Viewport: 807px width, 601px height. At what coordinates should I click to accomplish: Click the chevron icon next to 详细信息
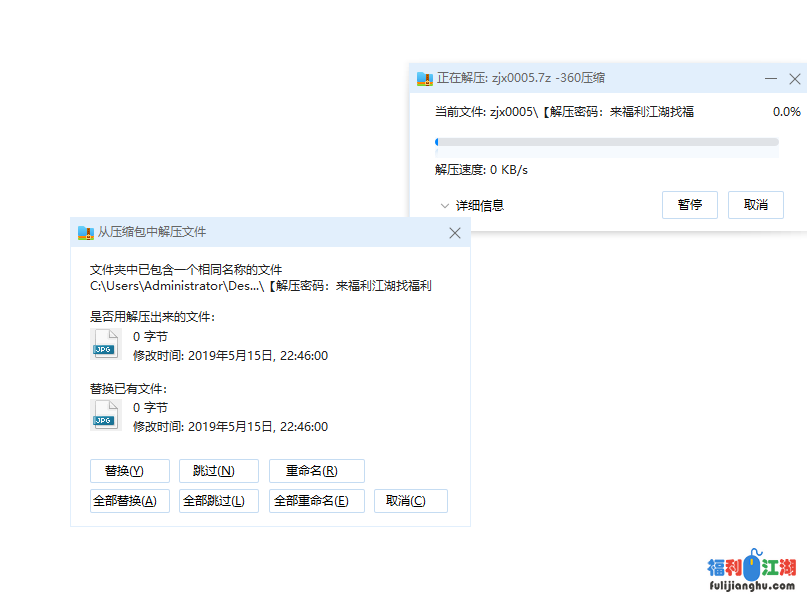pos(446,205)
